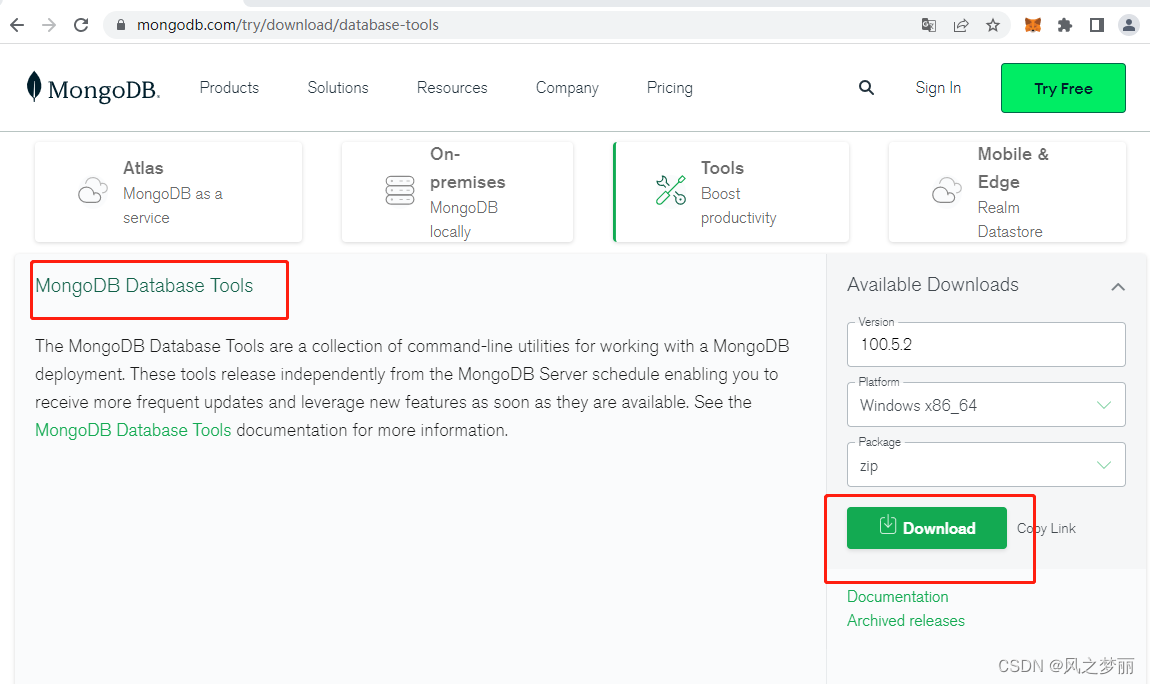Click the browser forward arrow
Image resolution: width=1150 pixels, height=684 pixels.
tap(49, 25)
